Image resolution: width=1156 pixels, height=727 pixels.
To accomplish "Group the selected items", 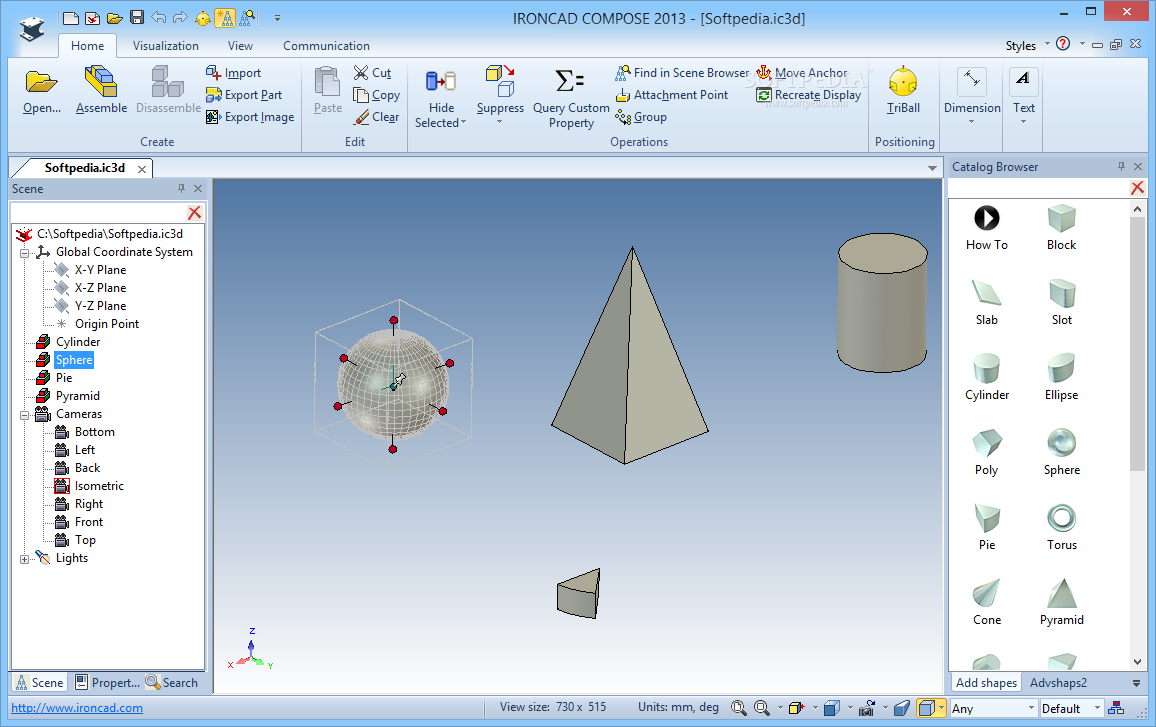I will (x=641, y=117).
